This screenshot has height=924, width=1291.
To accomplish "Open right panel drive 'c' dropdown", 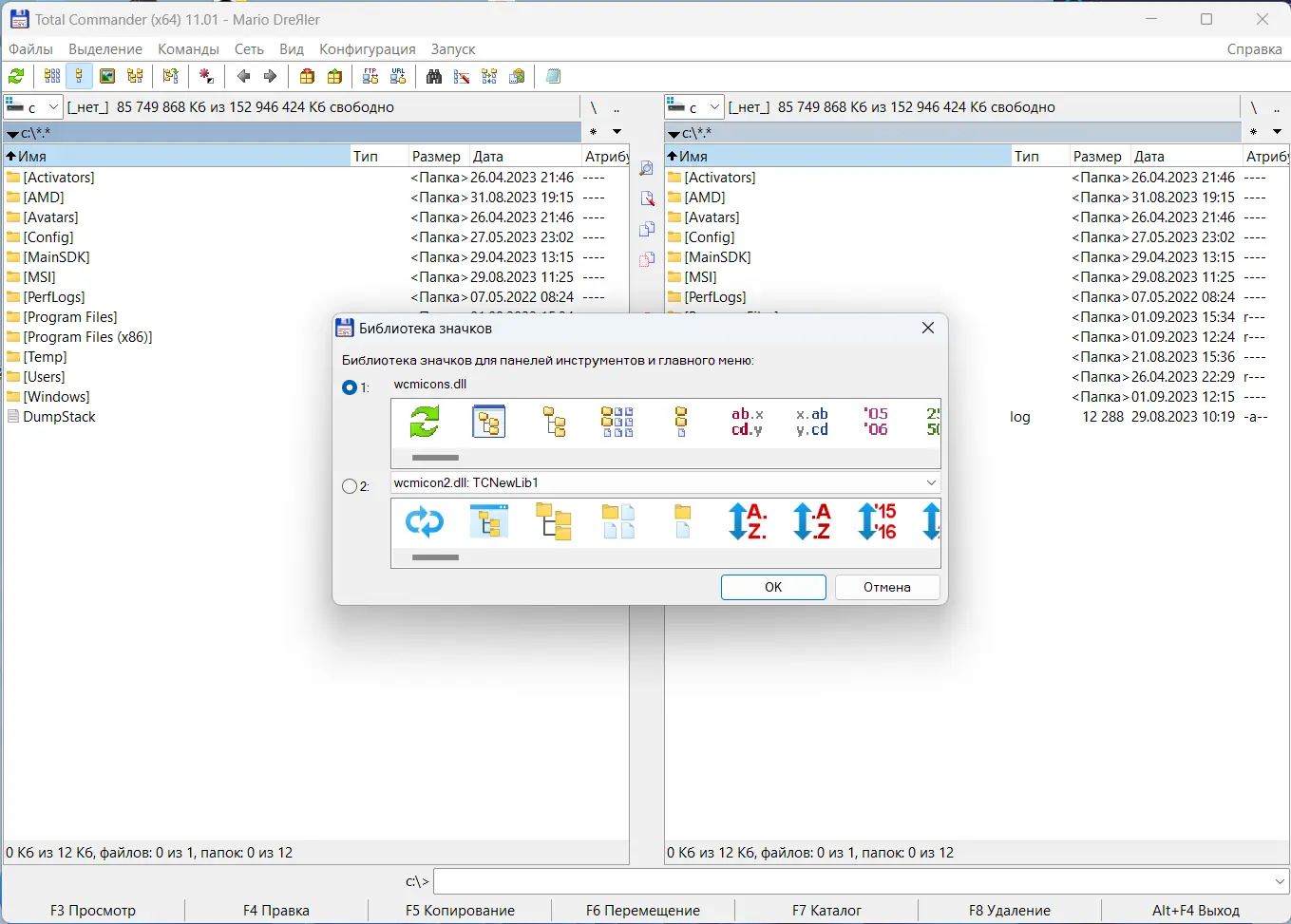I will (693, 107).
